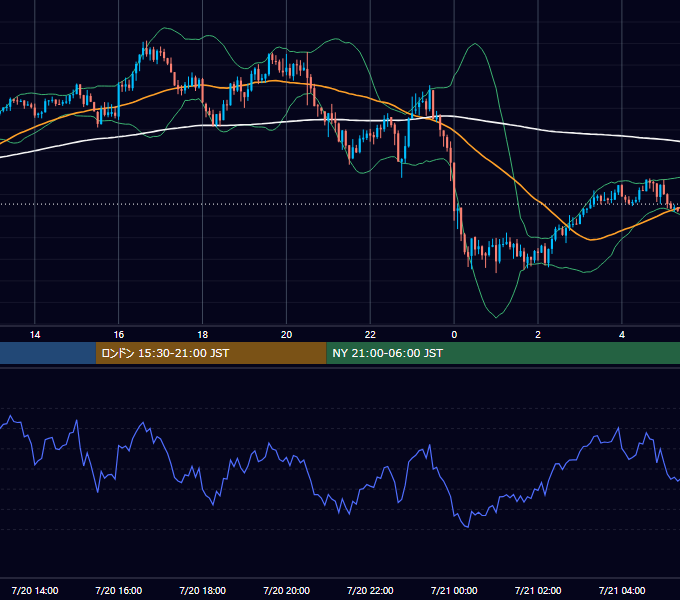Click the 7/20 14:00 indicator axis label
The height and width of the screenshot is (600, 680).
pyautogui.click(x=35, y=590)
